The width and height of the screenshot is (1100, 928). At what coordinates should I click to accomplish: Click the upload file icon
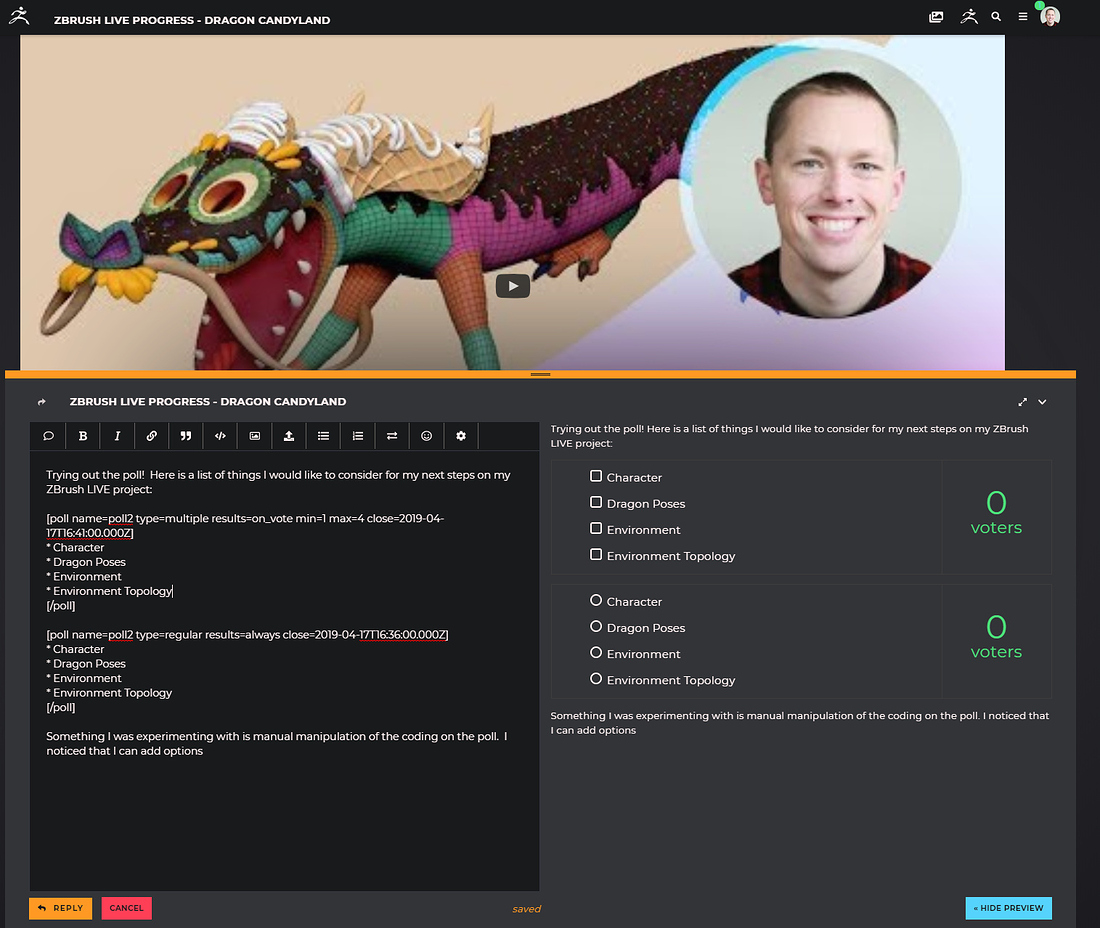(x=289, y=436)
